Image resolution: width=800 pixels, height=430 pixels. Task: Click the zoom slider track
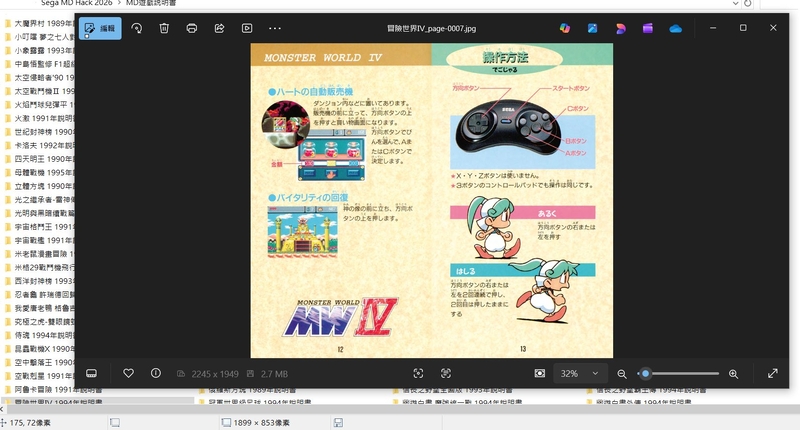tap(678, 373)
